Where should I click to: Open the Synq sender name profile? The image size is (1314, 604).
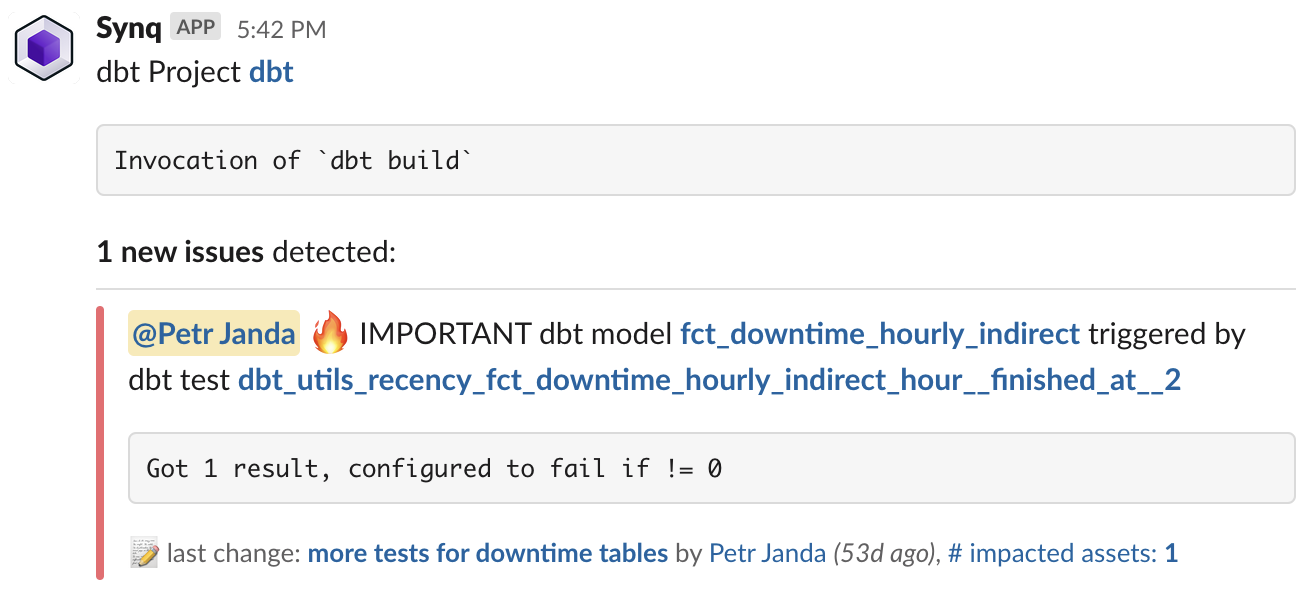coord(129,28)
